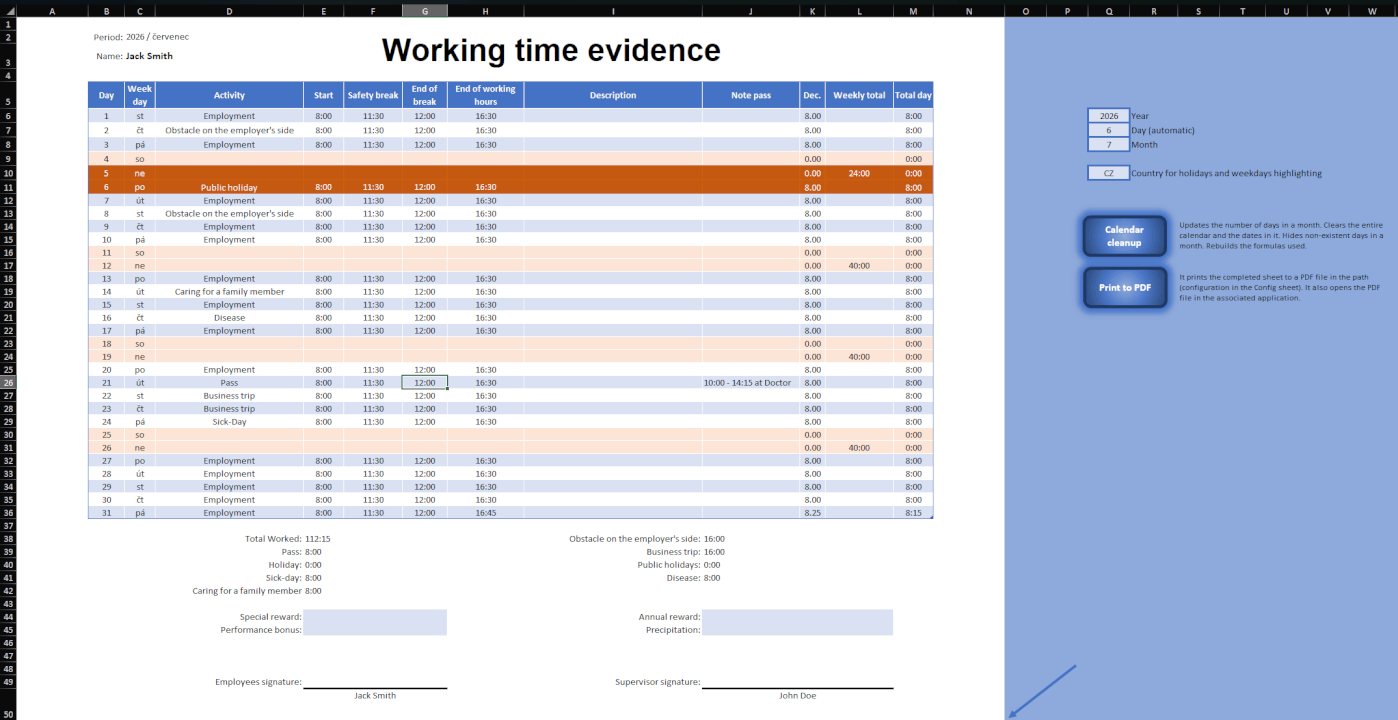
Task: Click the Activity table header
Action: coord(229,95)
